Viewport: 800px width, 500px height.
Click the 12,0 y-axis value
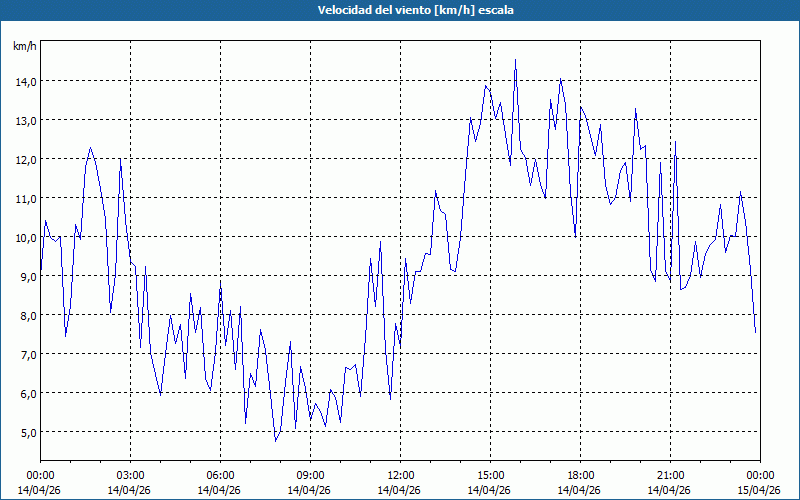coord(24,159)
